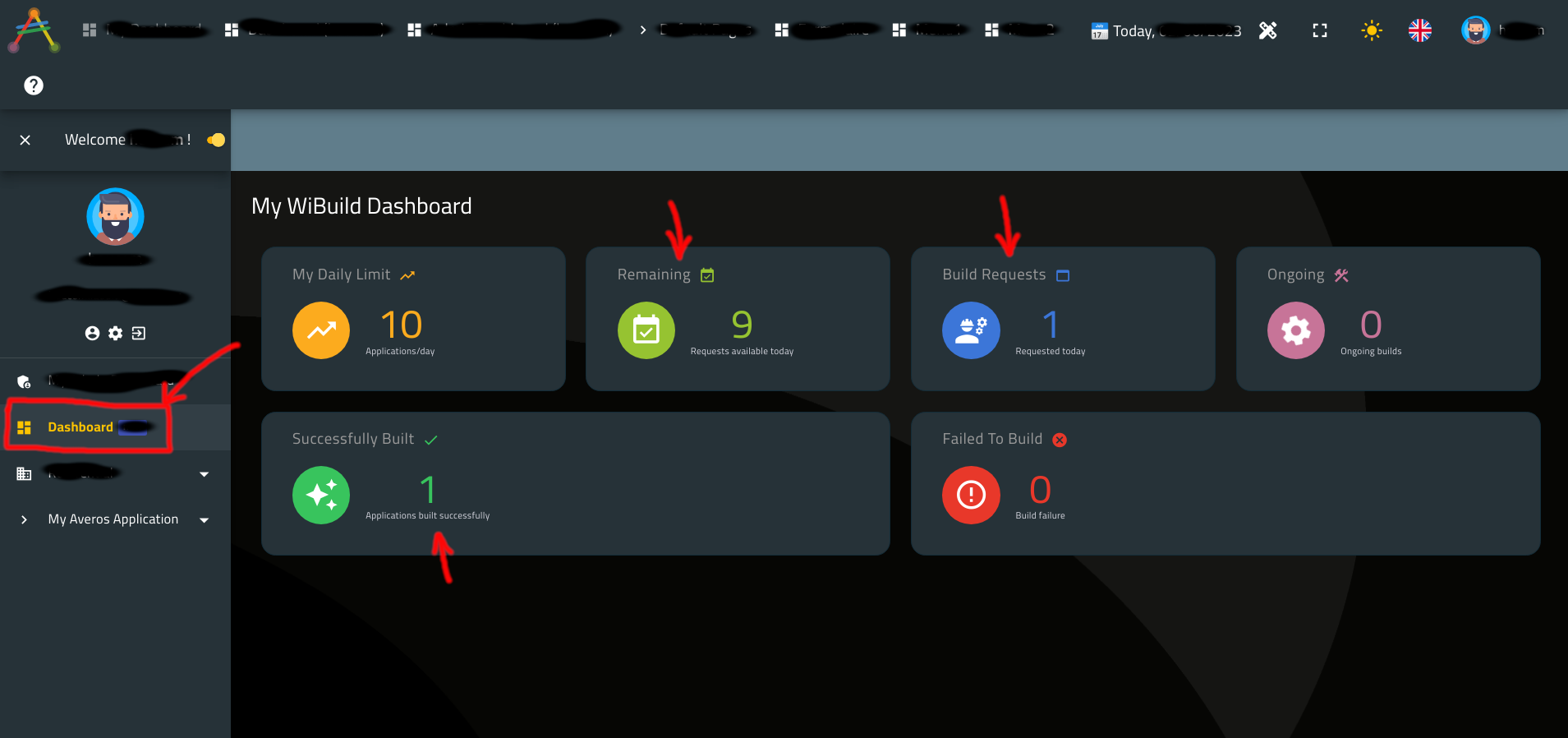
Task: Click the Averos logo
Action: (34, 30)
